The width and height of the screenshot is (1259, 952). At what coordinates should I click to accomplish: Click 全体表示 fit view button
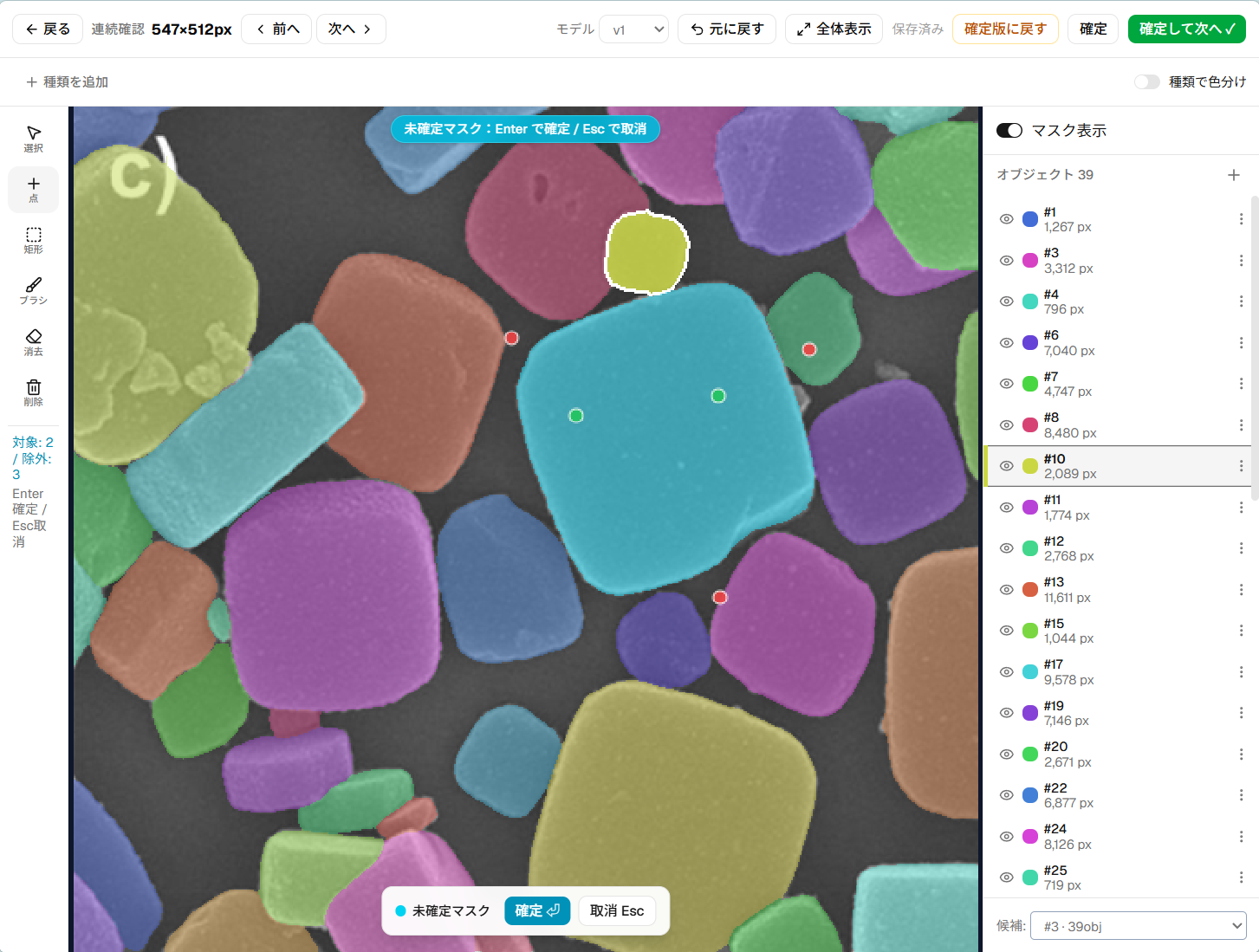(834, 29)
